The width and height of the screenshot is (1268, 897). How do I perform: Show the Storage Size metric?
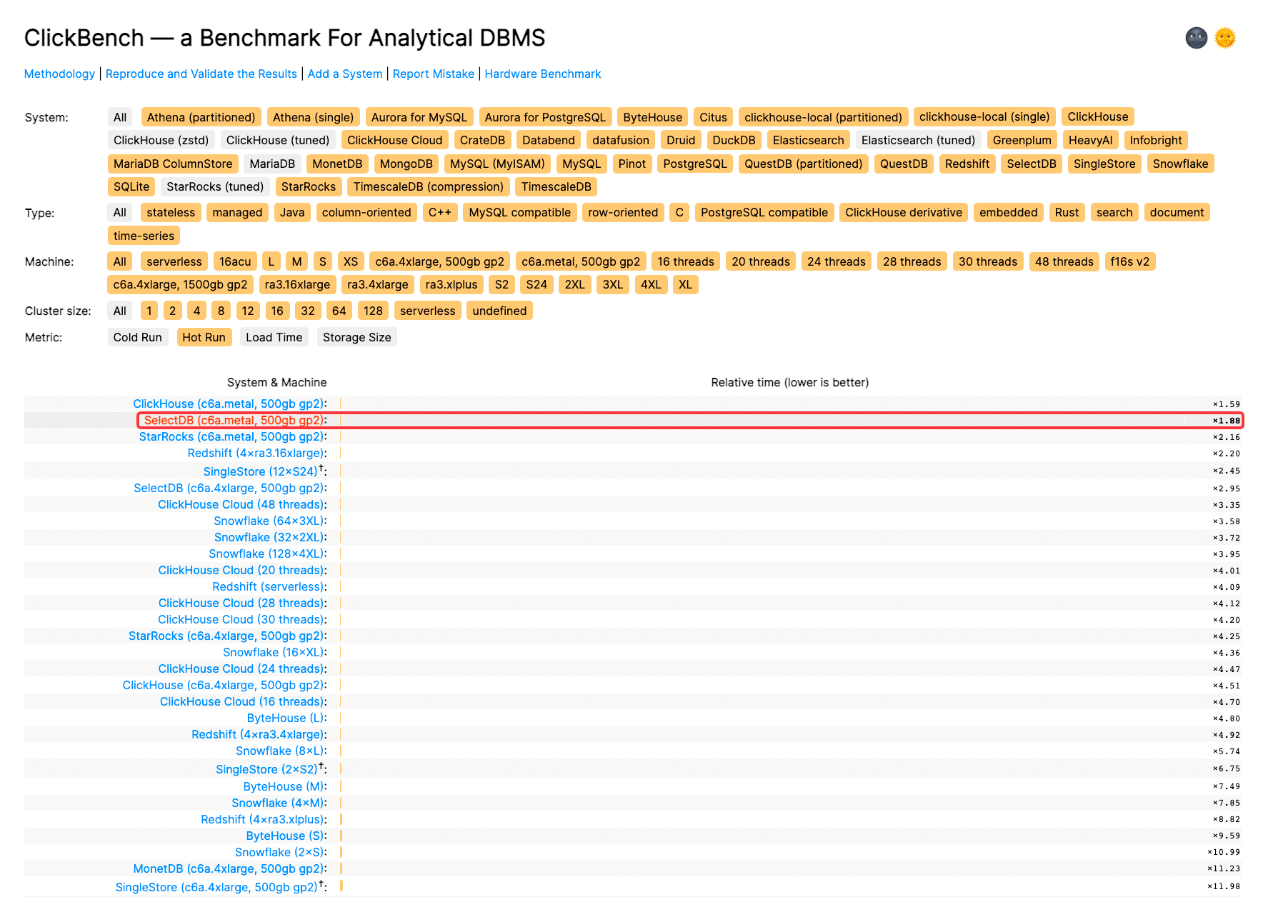coord(356,337)
